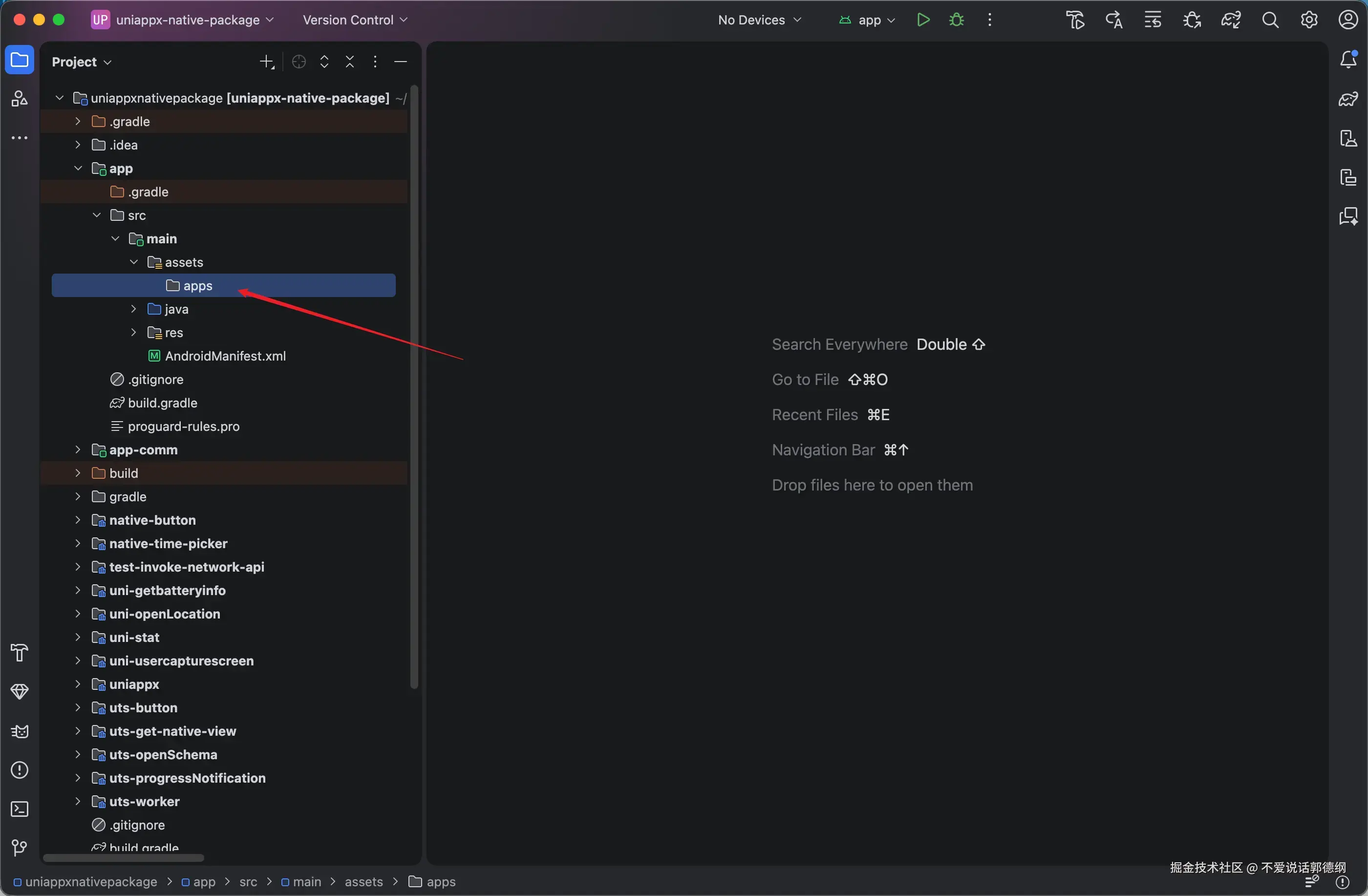Click main in the breadcrumb bar
Image resolution: width=1368 pixels, height=896 pixels.
(x=306, y=882)
